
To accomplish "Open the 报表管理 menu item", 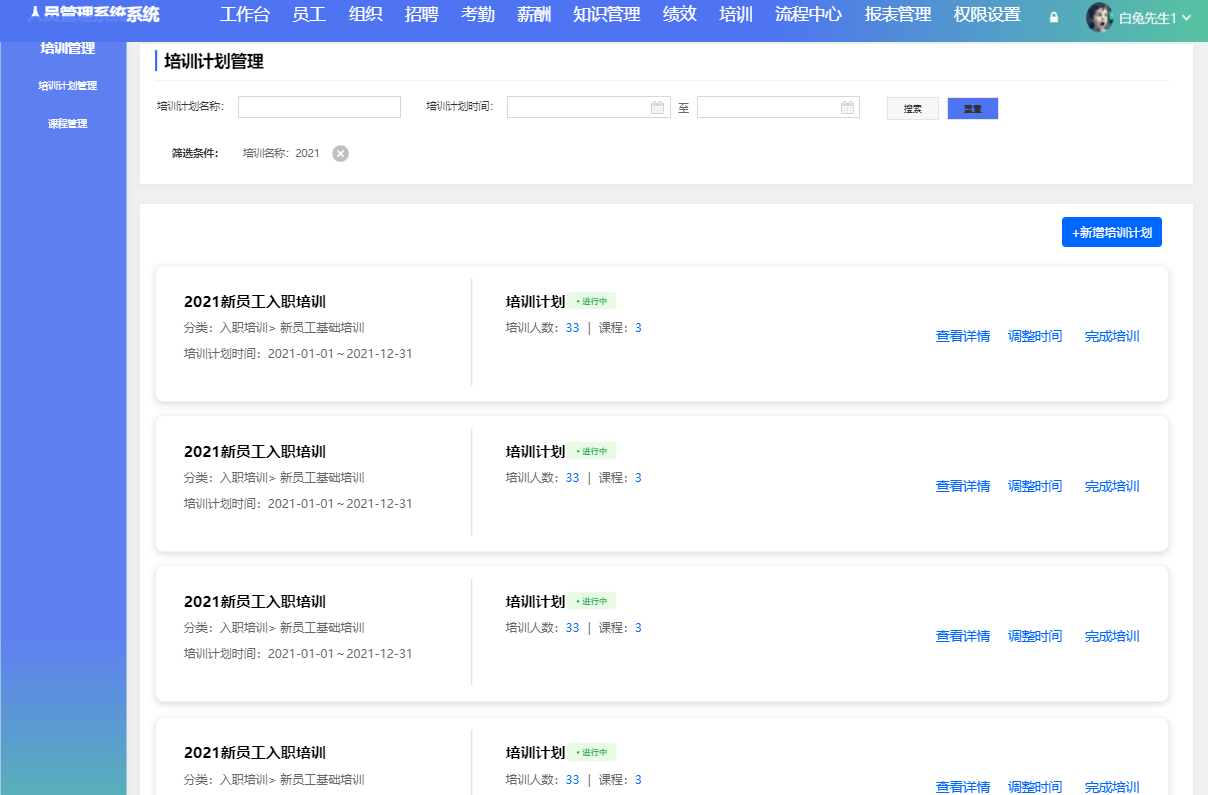I will (897, 15).
